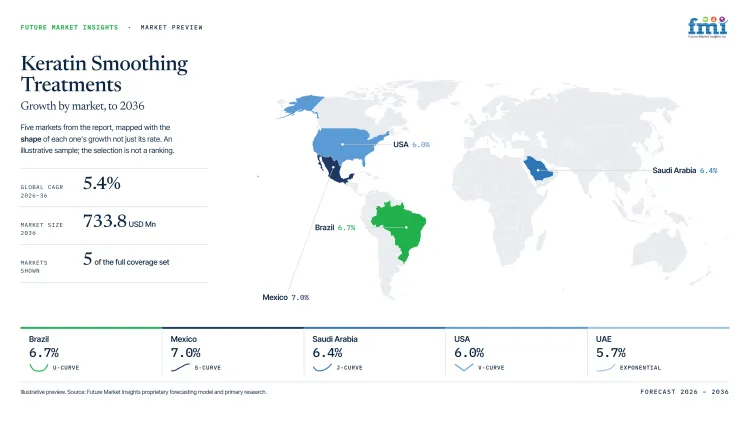Click the USA V-curve icon
This screenshot has height=421, width=750.
(x=463, y=367)
